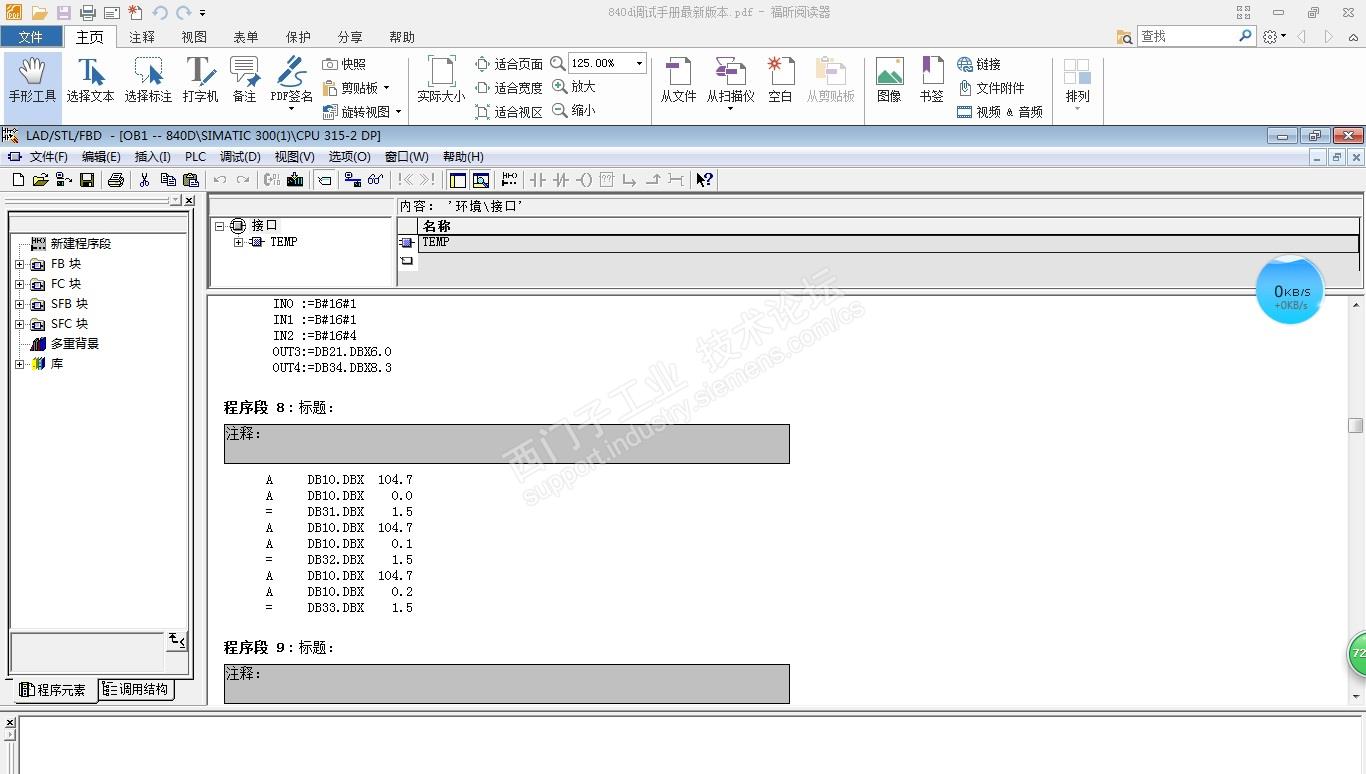
Task: Insert an Image annotation (图像)
Action: click(x=889, y=80)
